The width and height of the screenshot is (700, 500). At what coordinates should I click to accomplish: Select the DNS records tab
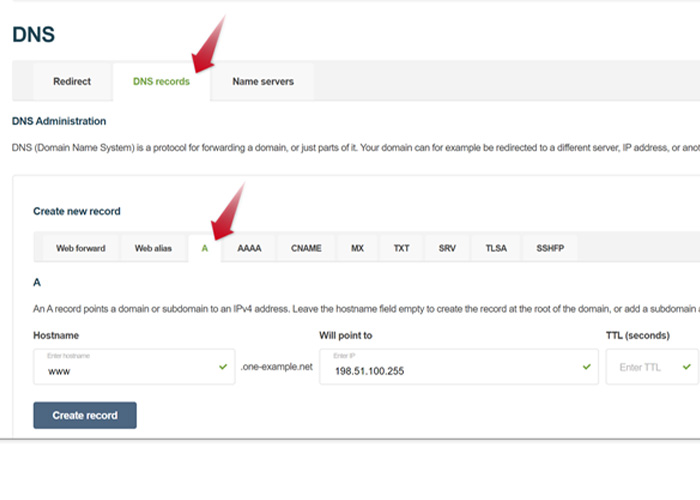(161, 82)
